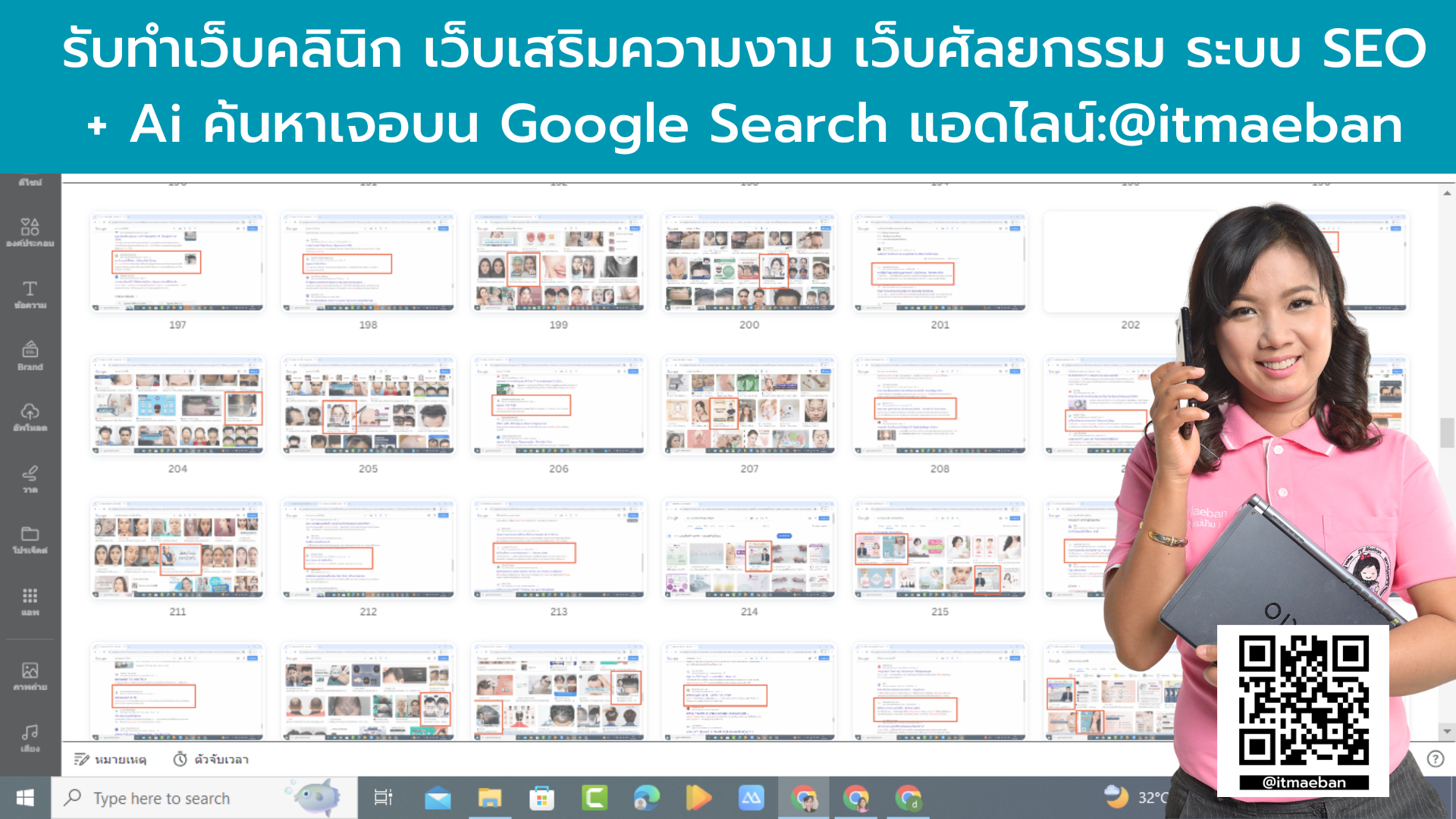This screenshot has width=1456, height=819.
Task: Select the วาด (Draw) tool
Action: click(30, 478)
